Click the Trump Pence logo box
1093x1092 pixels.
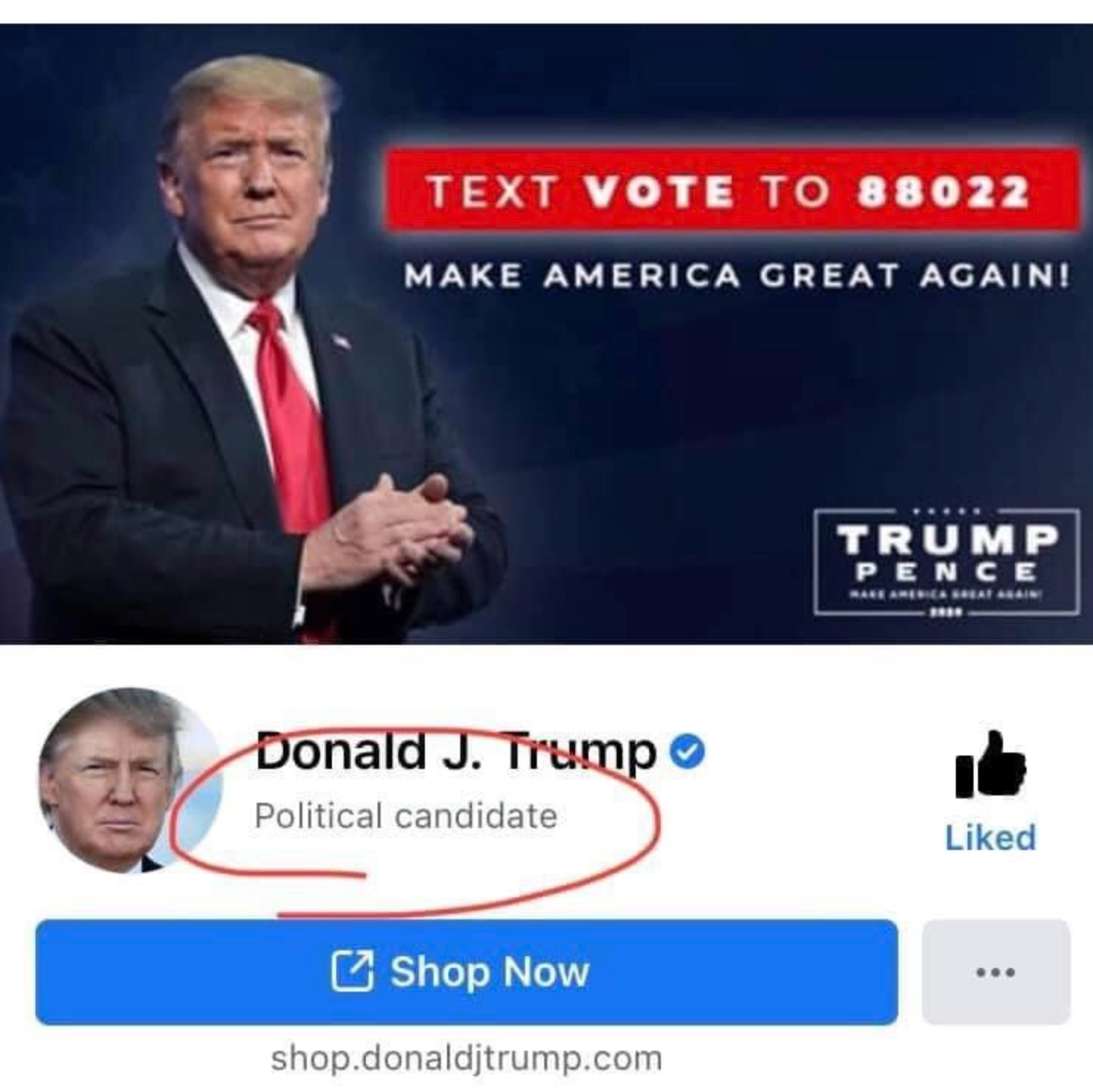(946, 562)
